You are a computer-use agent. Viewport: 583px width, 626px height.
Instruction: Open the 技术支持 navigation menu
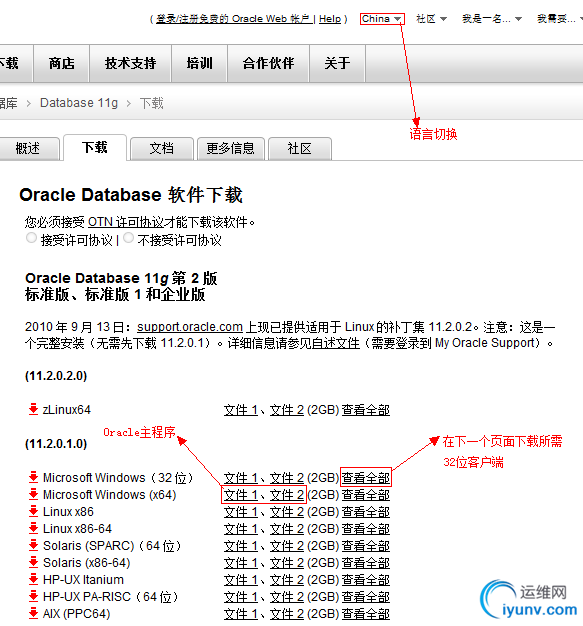131,63
